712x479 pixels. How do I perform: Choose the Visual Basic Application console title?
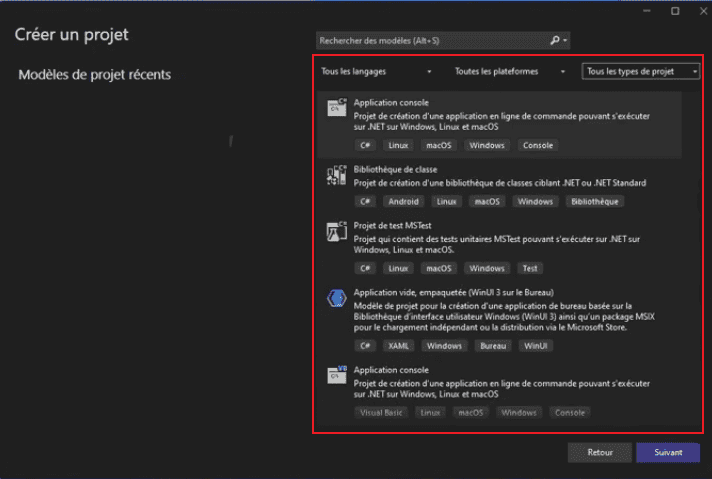[391, 370]
